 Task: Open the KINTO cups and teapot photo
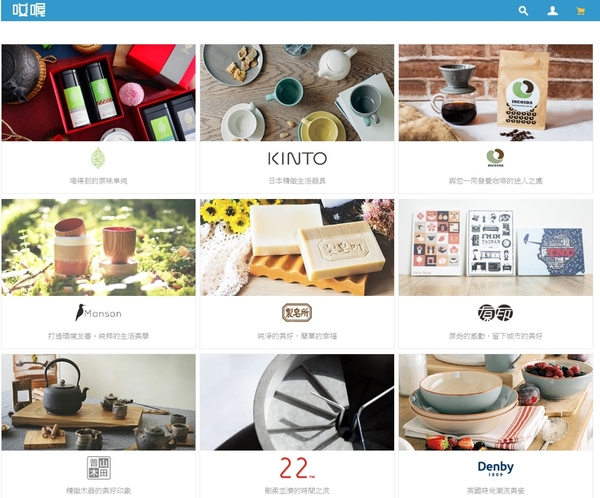pos(297,93)
